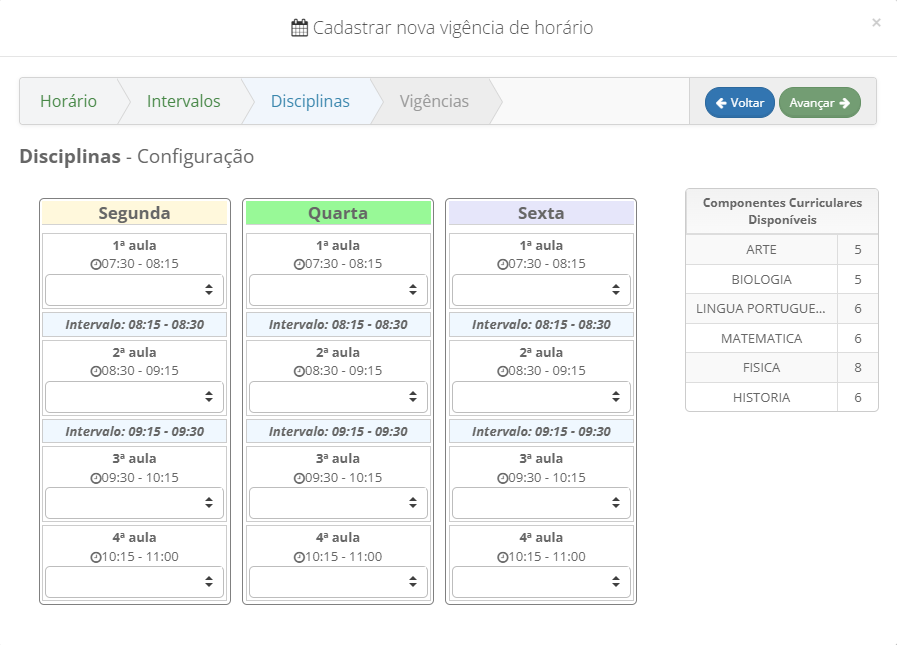Image resolution: width=897 pixels, height=645 pixels.
Task: Open Quarta 1ª aula discipline dropdown
Action: 338,290
